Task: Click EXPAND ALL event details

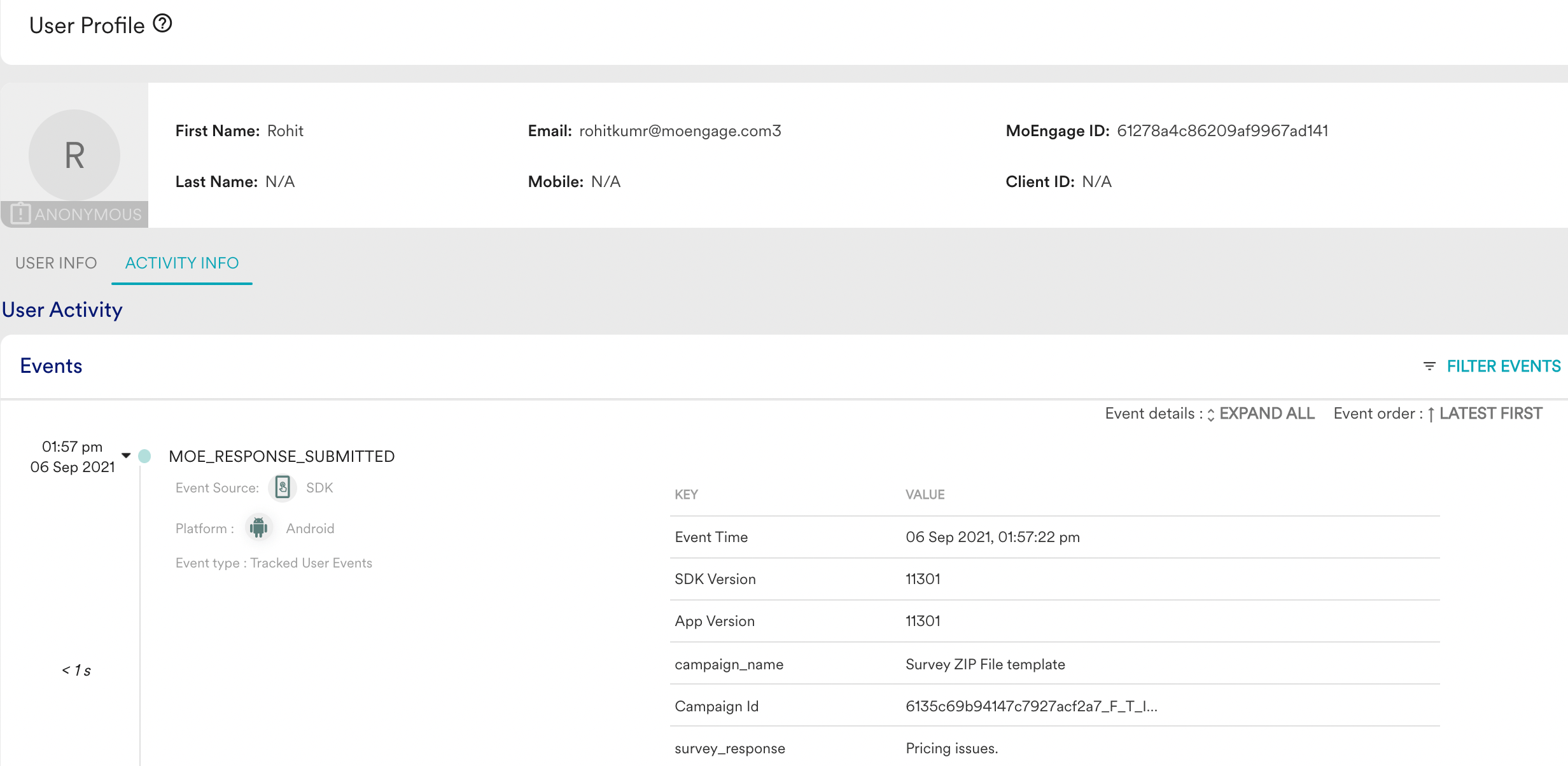Action: (1266, 414)
